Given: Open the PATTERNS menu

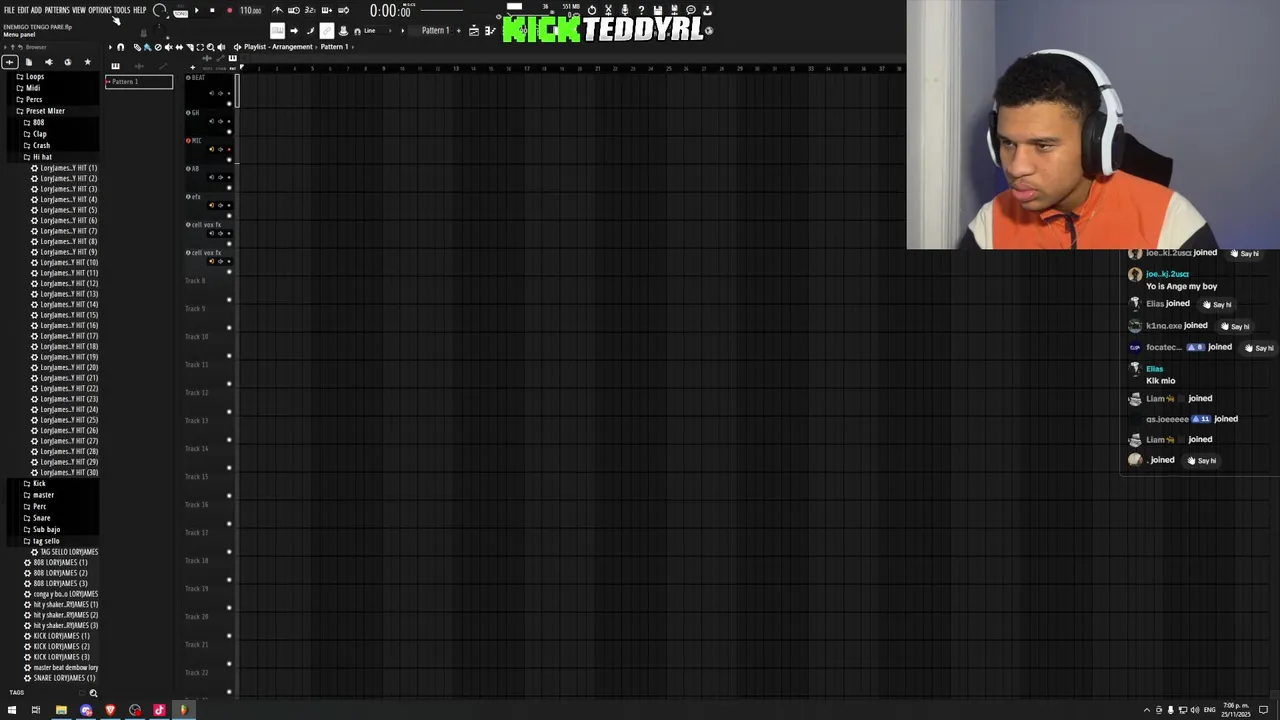Looking at the screenshot, I should pos(57,10).
